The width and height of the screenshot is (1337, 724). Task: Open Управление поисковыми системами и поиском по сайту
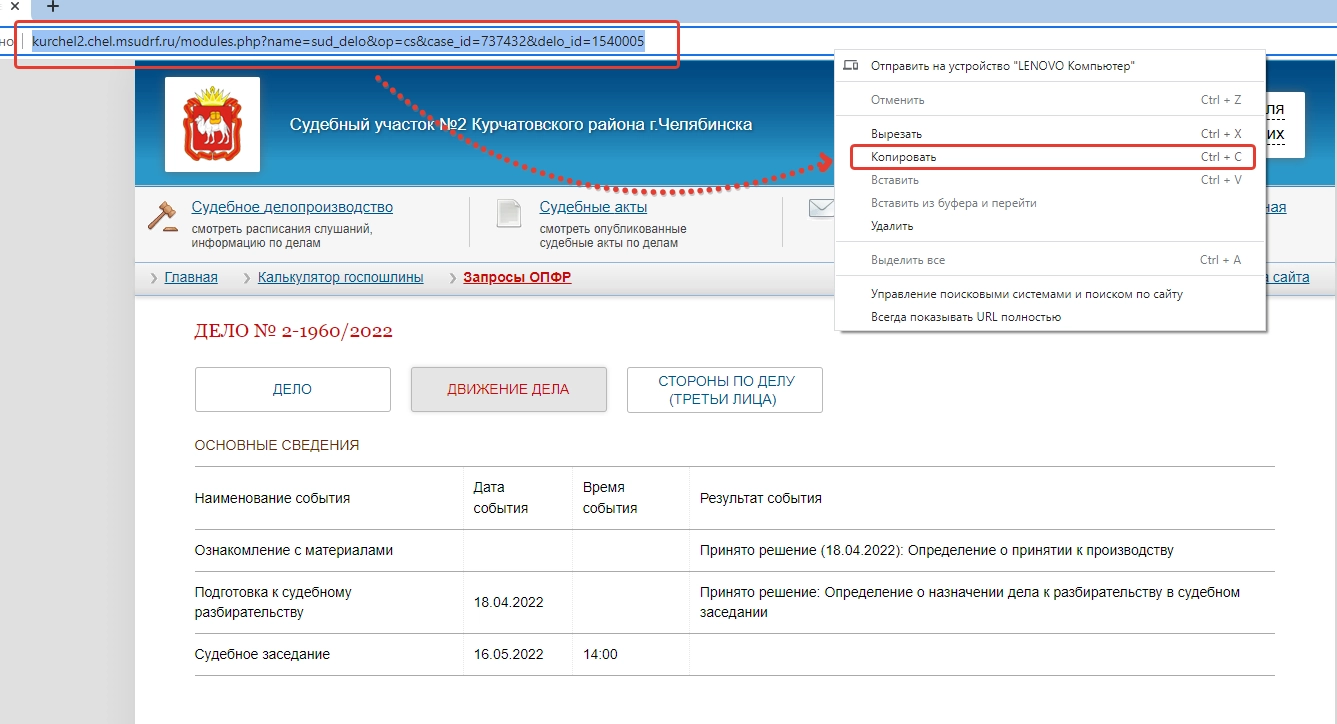pos(1051,294)
